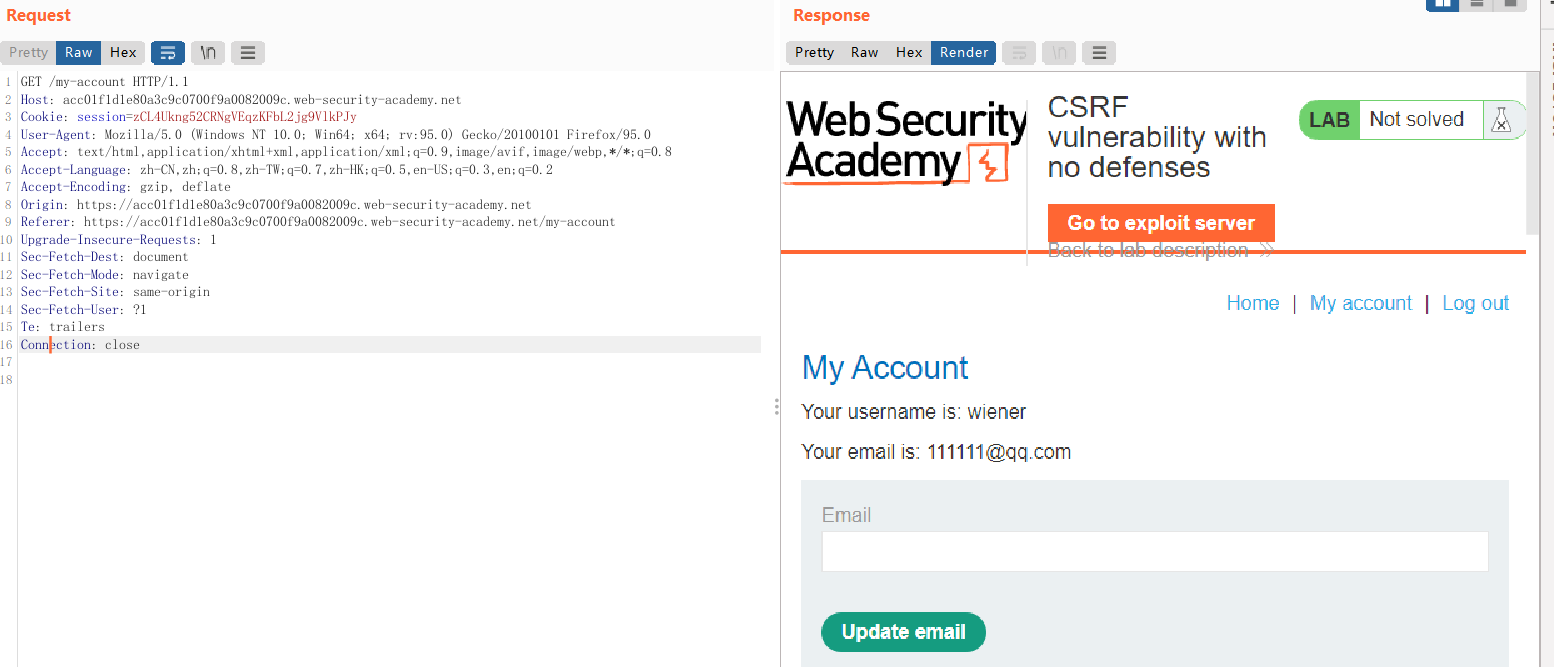This screenshot has width=1554, height=667.
Task: Open Response panel hamburger options menu
Action: pyautogui.click(x=1098, y=53)
